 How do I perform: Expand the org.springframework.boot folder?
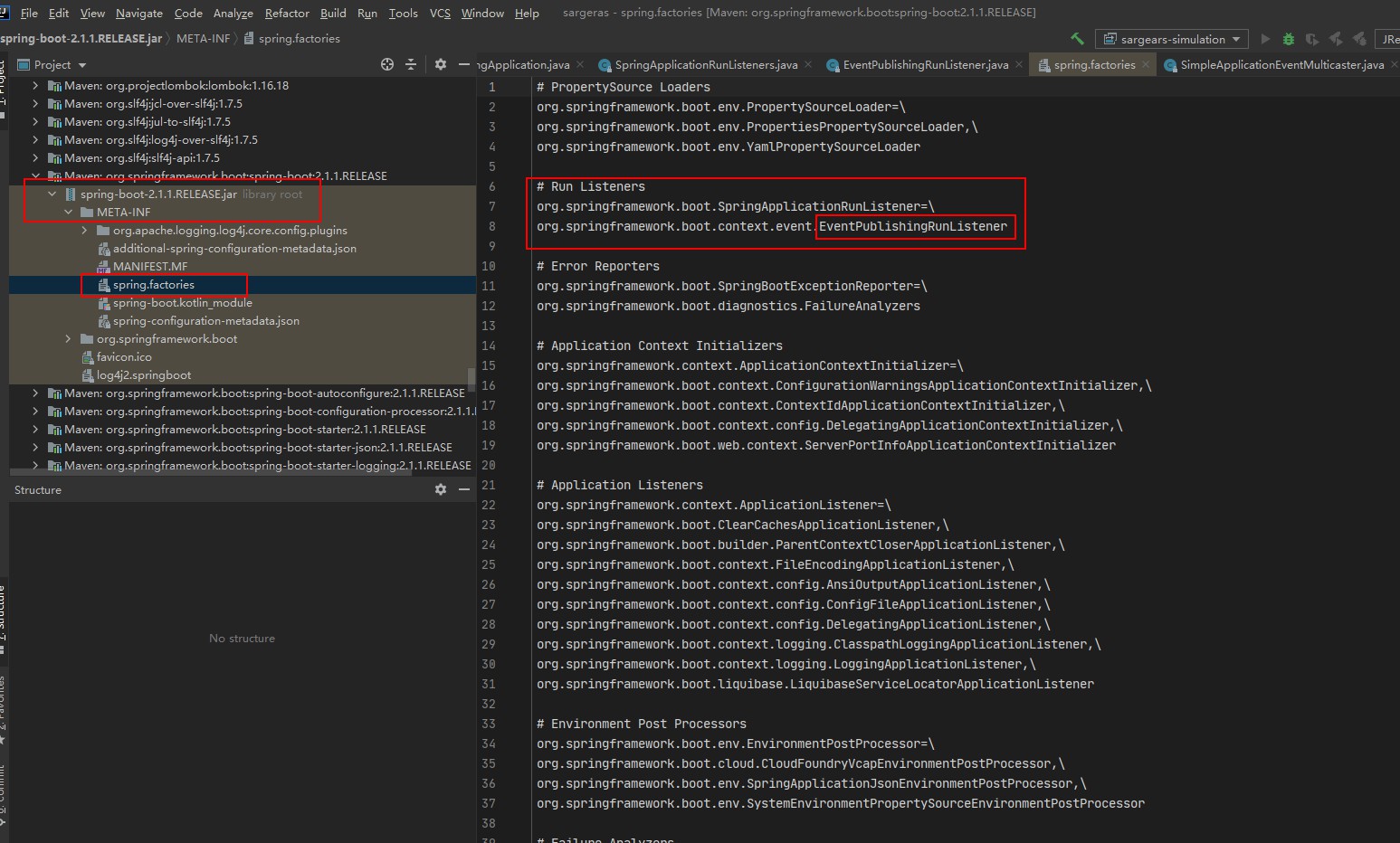(x=69, y=339)
